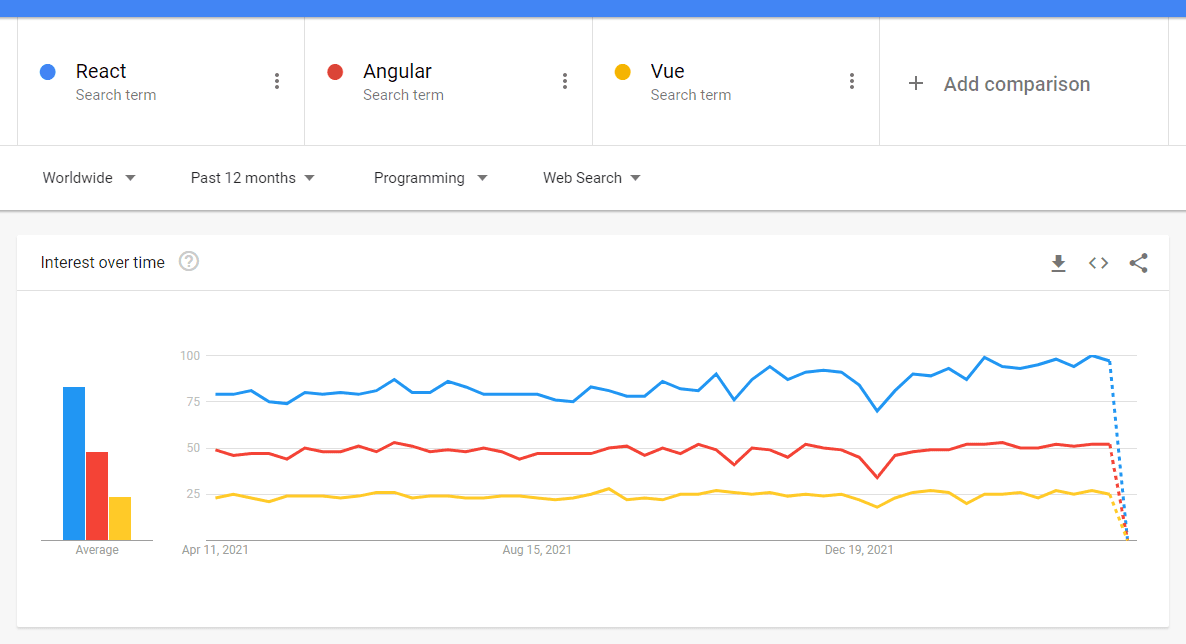Open the options menu for Vue
This screenshot has width=1186, height=644.
851,81
